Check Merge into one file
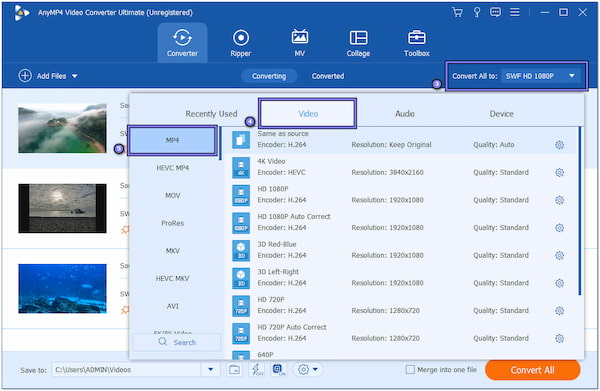This screenshot has height=391, width=600. 410,370
